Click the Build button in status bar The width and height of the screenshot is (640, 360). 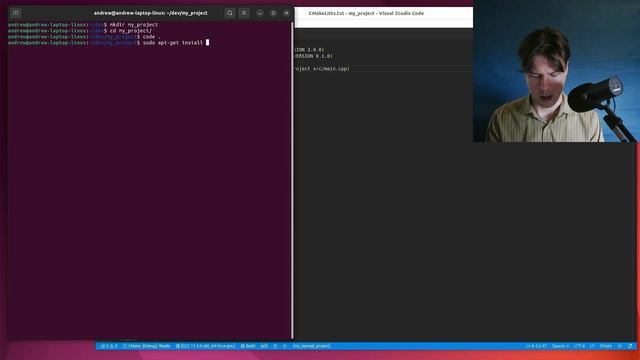point(248,346)
